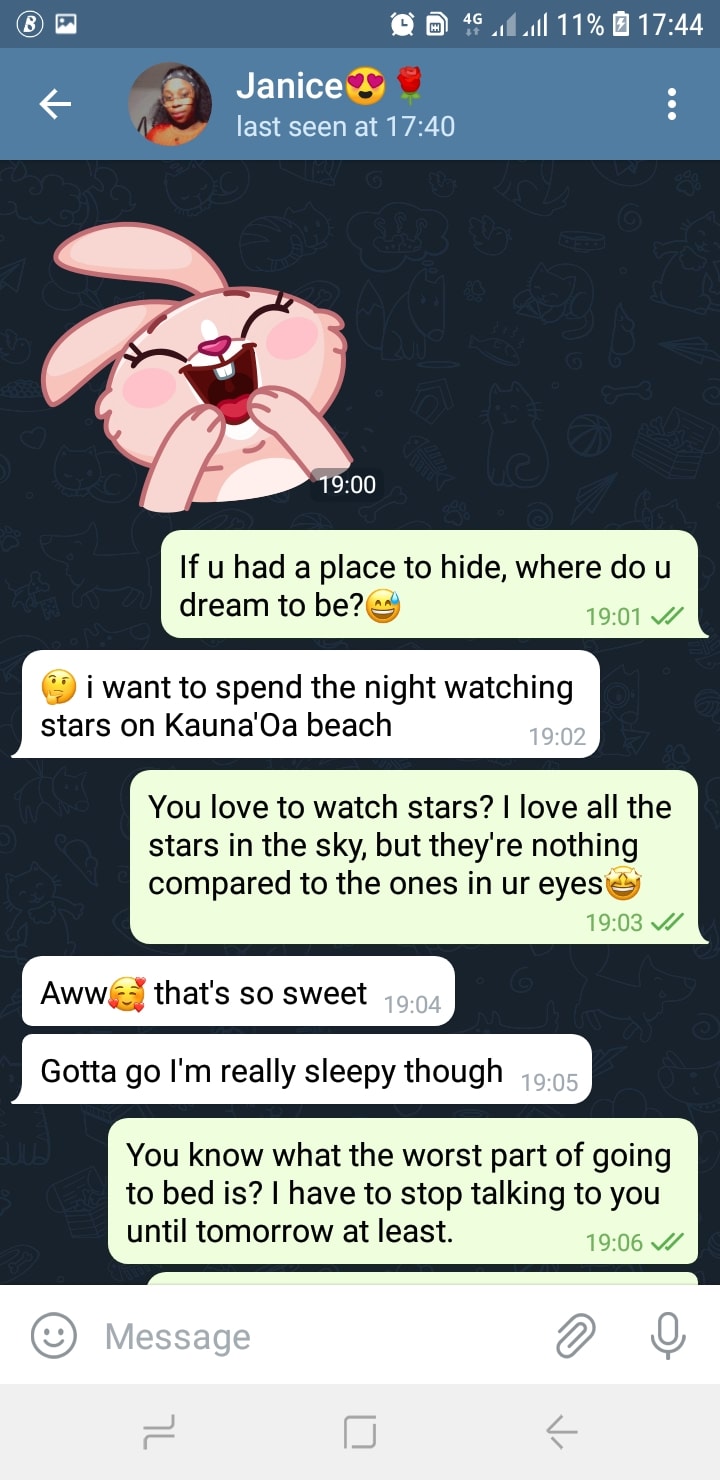The width and height of the screenshot is (720, 1480).
Task: Tap the alarm clock status bar icon
Action: pyautogui.click(x=403, y=24)
